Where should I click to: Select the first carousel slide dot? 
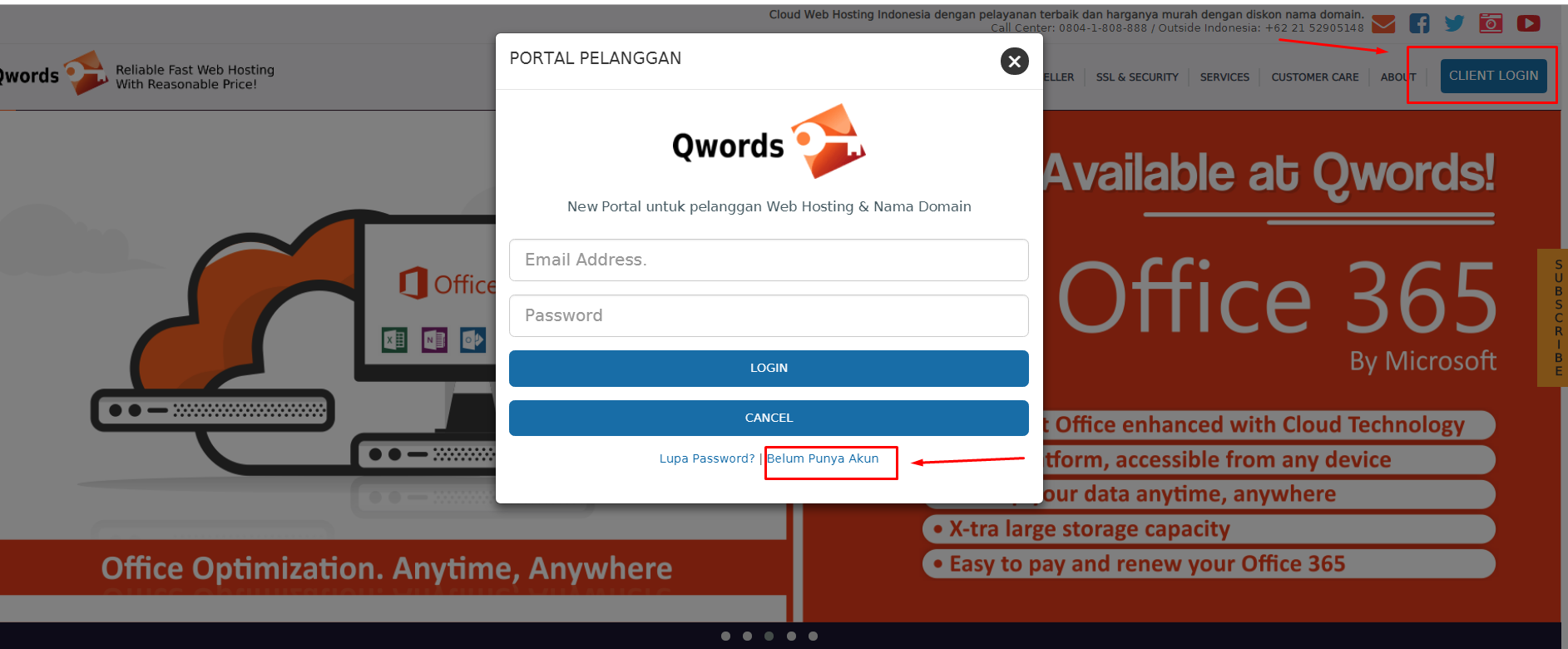coord(725,636)
